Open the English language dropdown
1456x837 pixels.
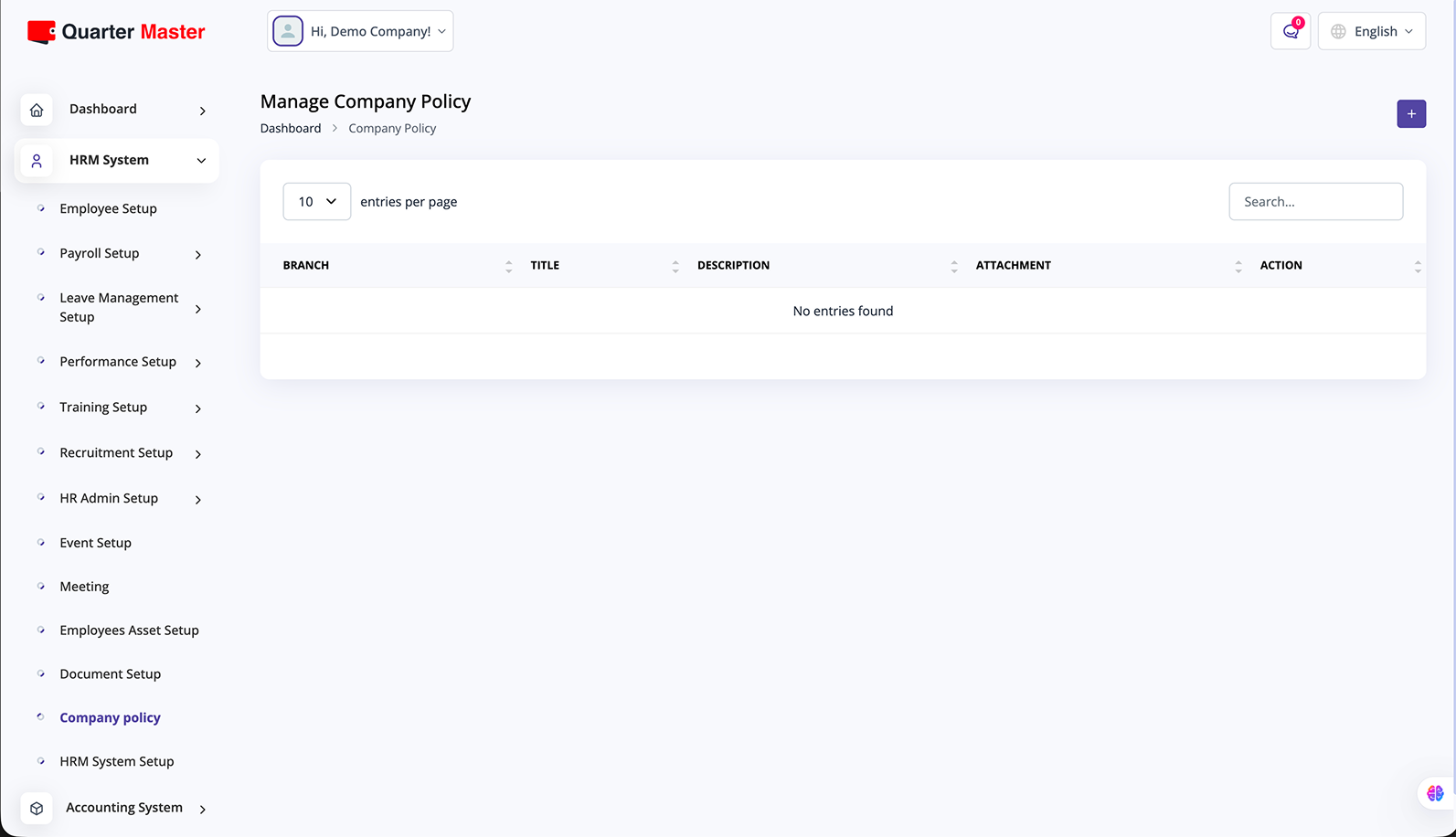[x=1371, y=31]
